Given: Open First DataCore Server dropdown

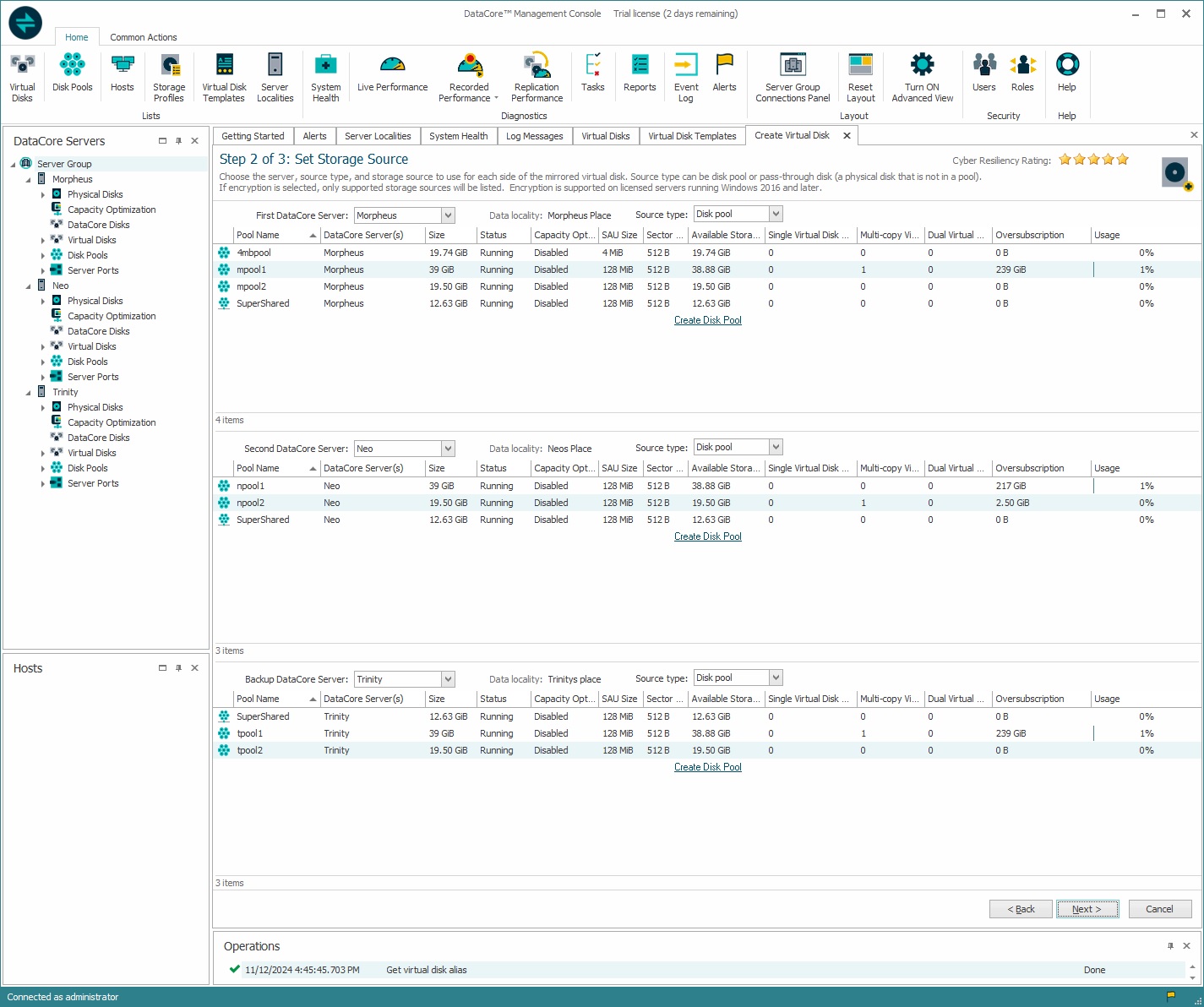Looking at the screenshot, I should [x=448, y=215].
